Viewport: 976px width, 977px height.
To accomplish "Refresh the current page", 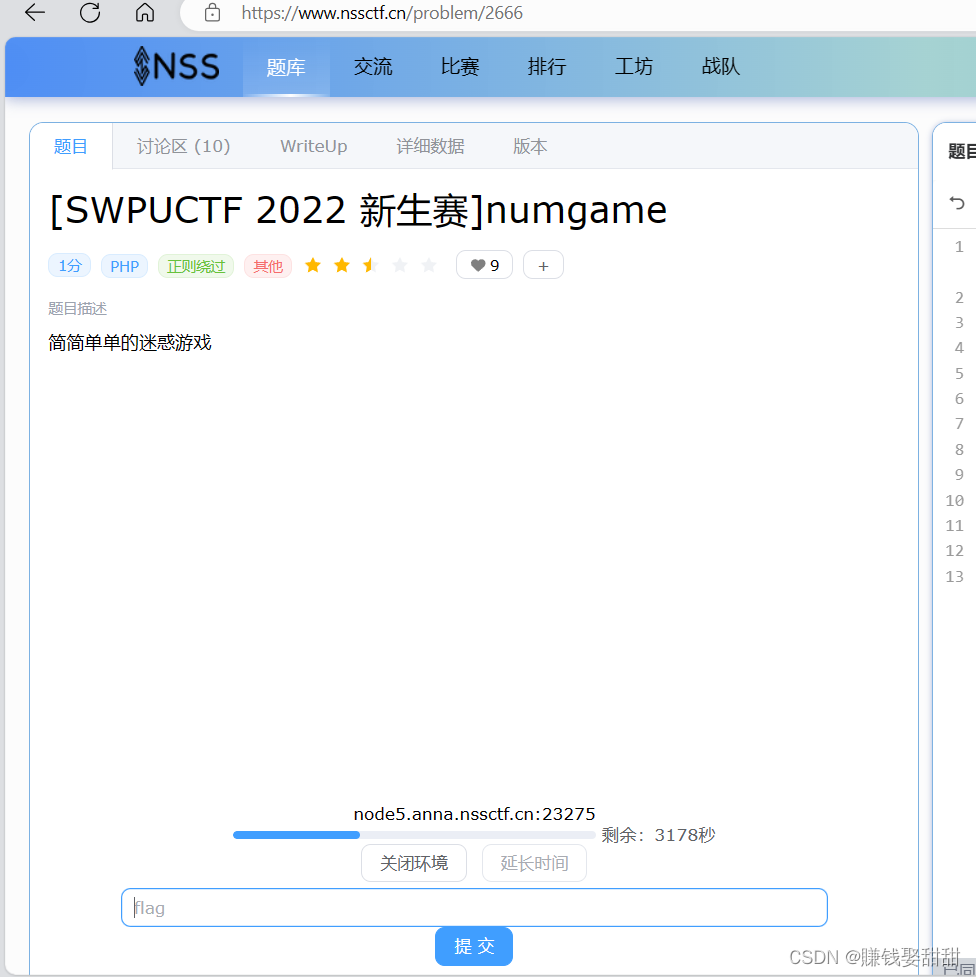I will click(x=89, y=13).
